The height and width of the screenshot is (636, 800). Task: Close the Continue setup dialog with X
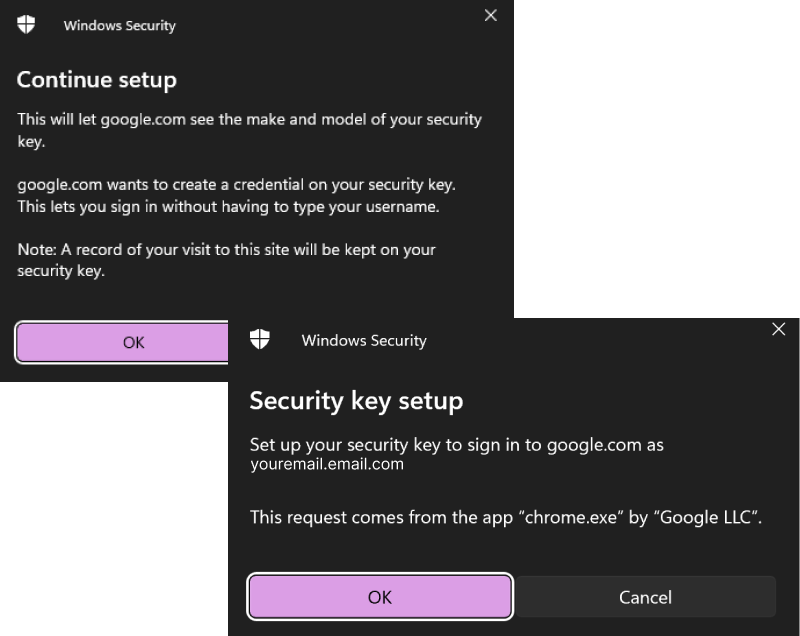[490, 15]
